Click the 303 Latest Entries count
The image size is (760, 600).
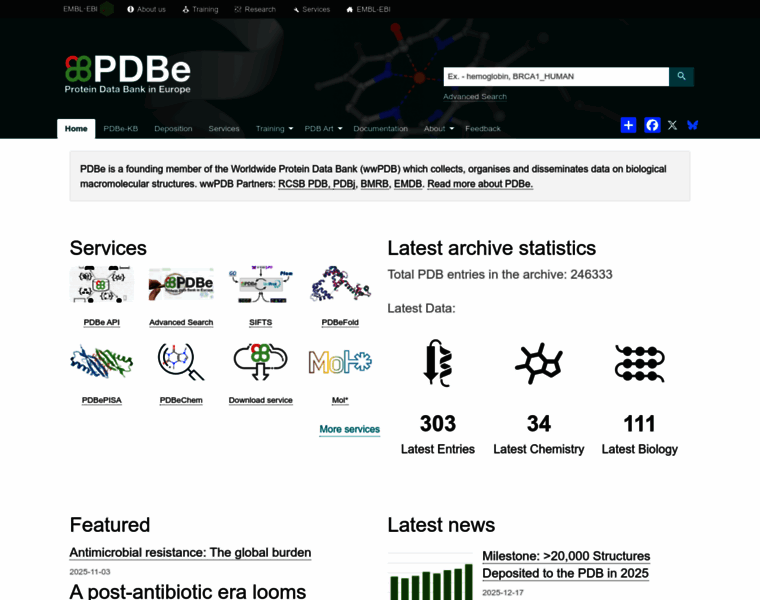(x=438, y=424)
